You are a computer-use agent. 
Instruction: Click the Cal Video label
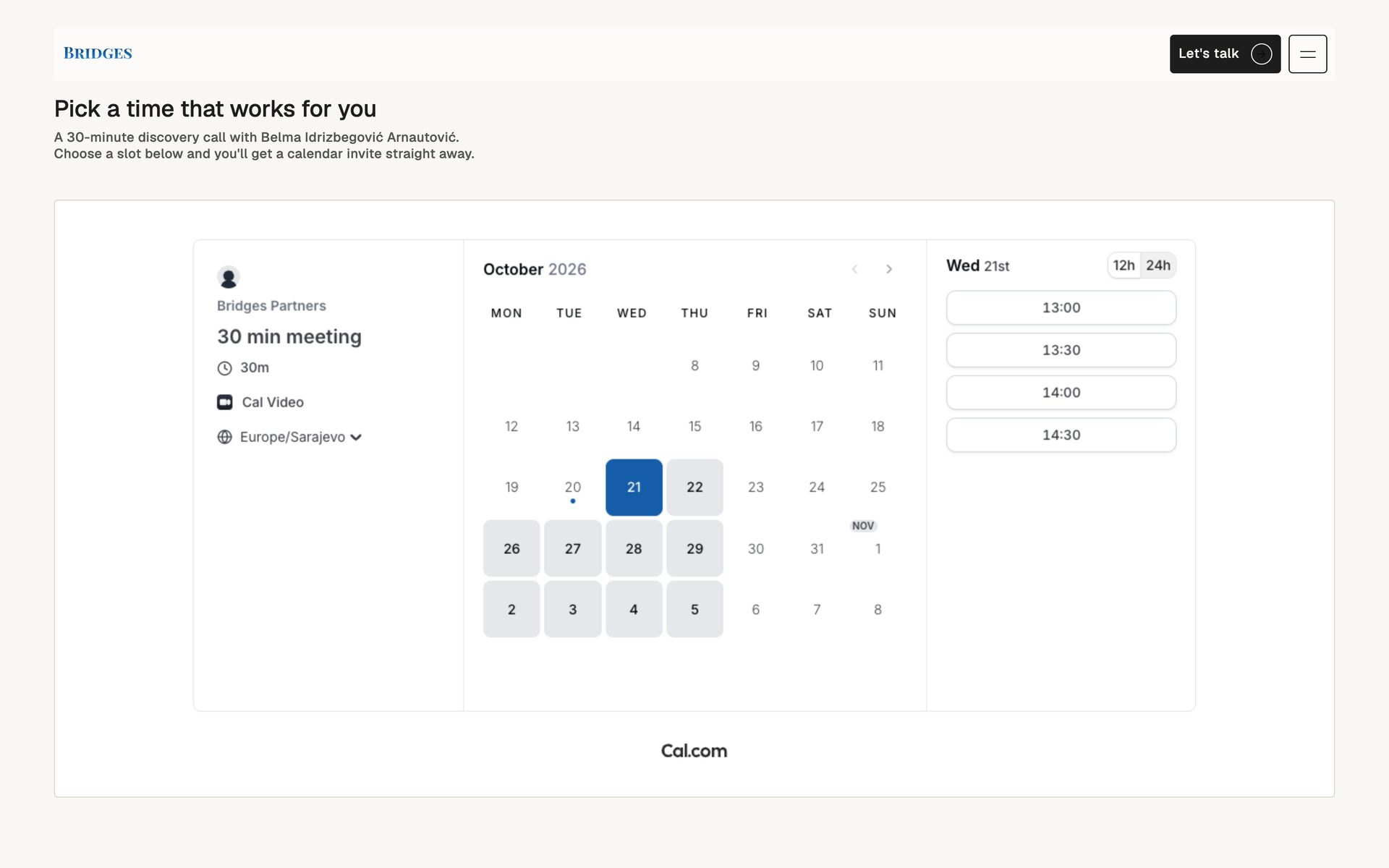click(273, 402)
